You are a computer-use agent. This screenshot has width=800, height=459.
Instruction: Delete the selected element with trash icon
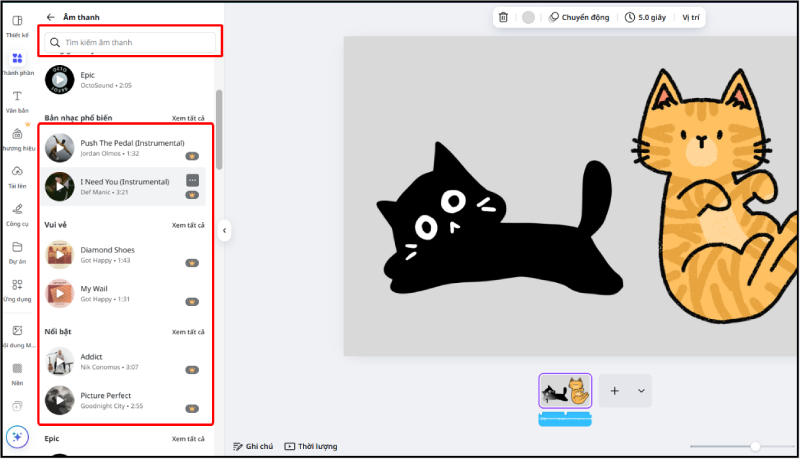[503, 17]
